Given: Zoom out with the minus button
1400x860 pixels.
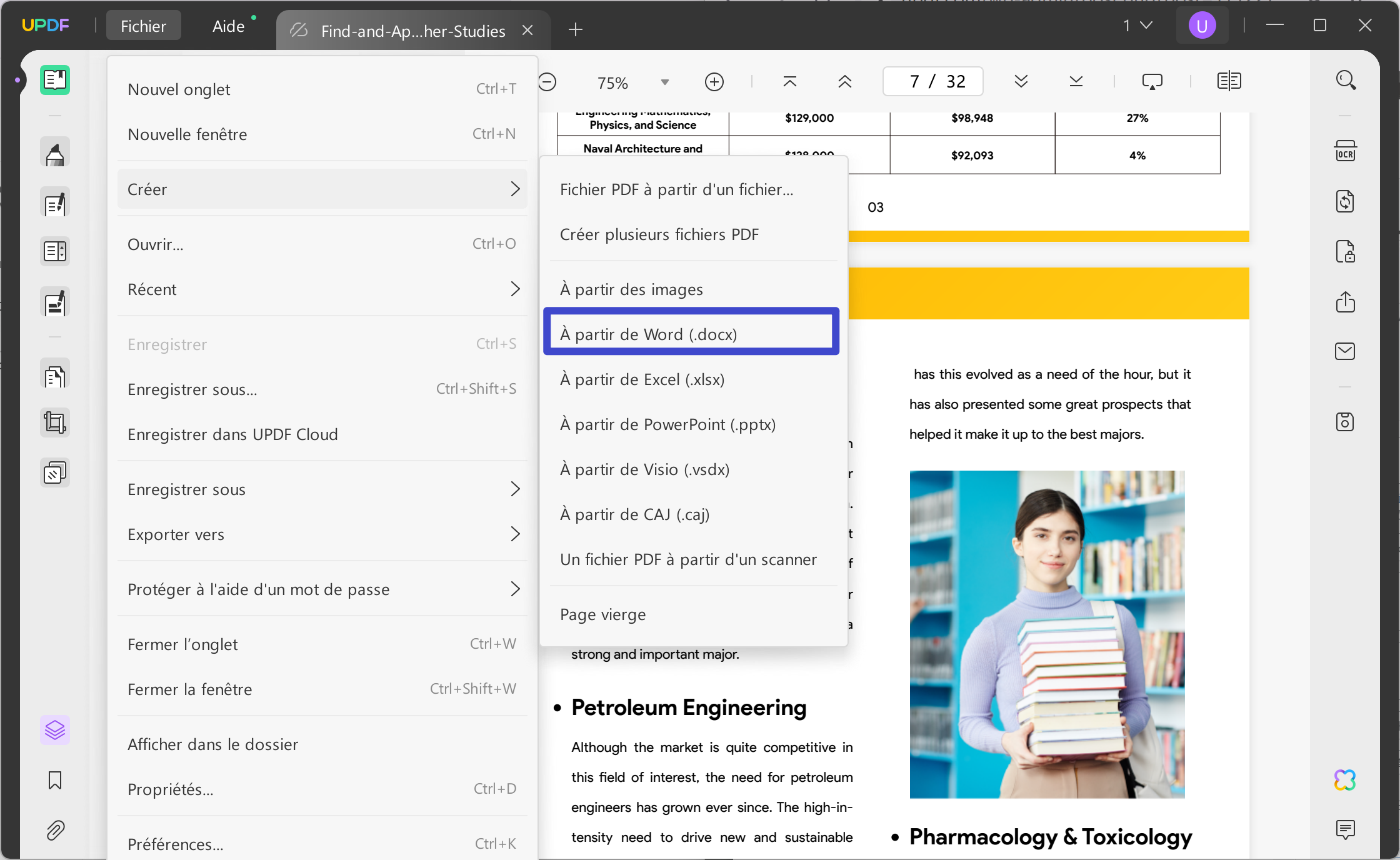Looking at the screenshot, I should coord(547,82).
